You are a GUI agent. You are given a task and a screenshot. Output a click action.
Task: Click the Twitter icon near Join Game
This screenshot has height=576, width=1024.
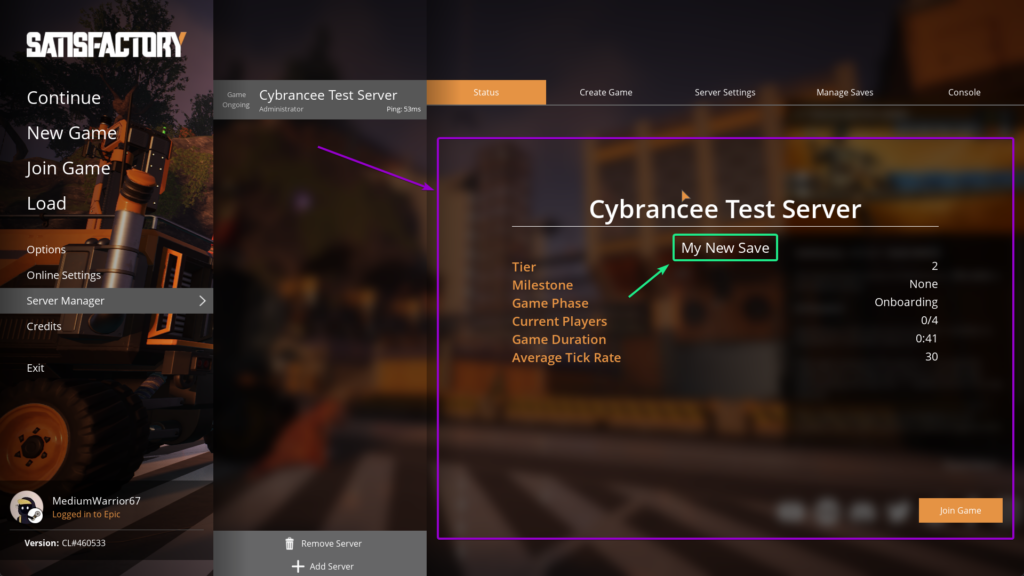(898, 512)
